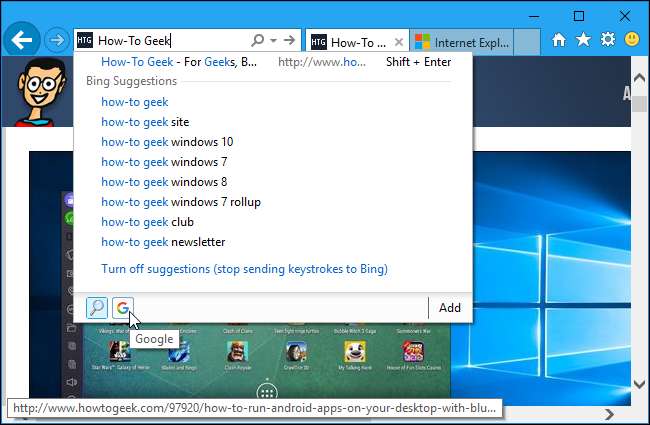This screenshot has height=425, width=650.
Task: Maximize the Internet Explorer window
Action: click(x=579, y=16)
